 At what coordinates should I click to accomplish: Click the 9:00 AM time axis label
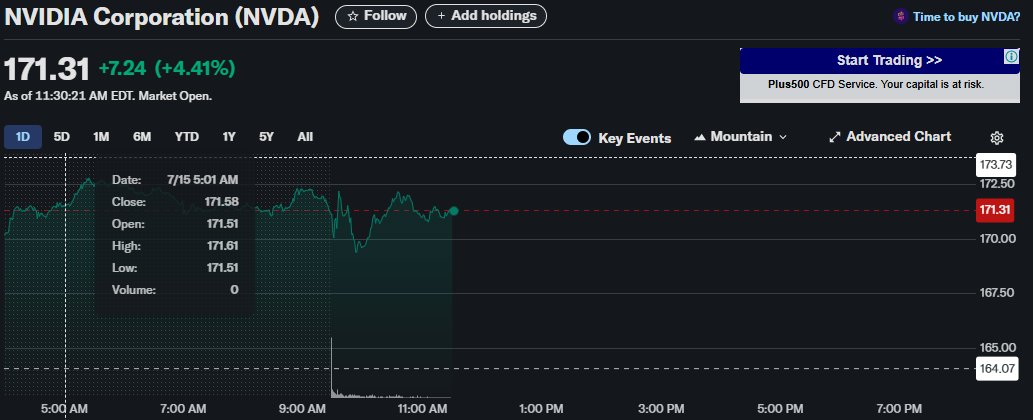(302, 409)
